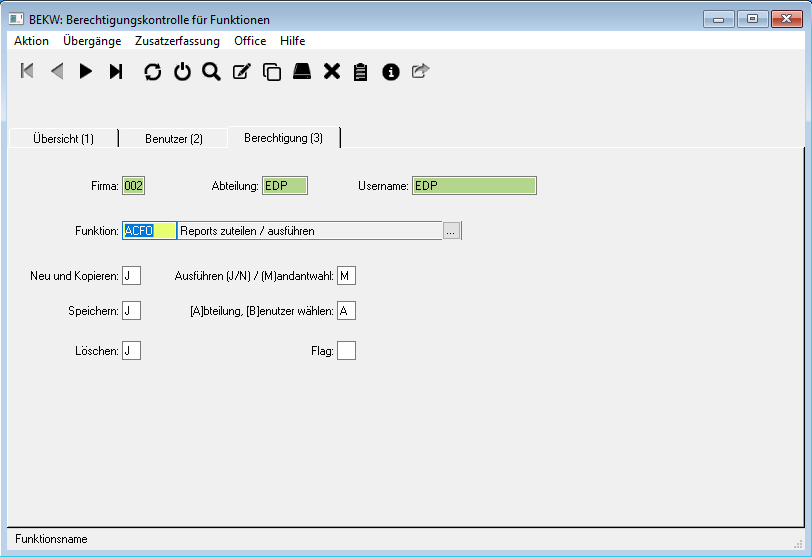Click the share export icon
The image size is (812, 557).
coord(420,71)
